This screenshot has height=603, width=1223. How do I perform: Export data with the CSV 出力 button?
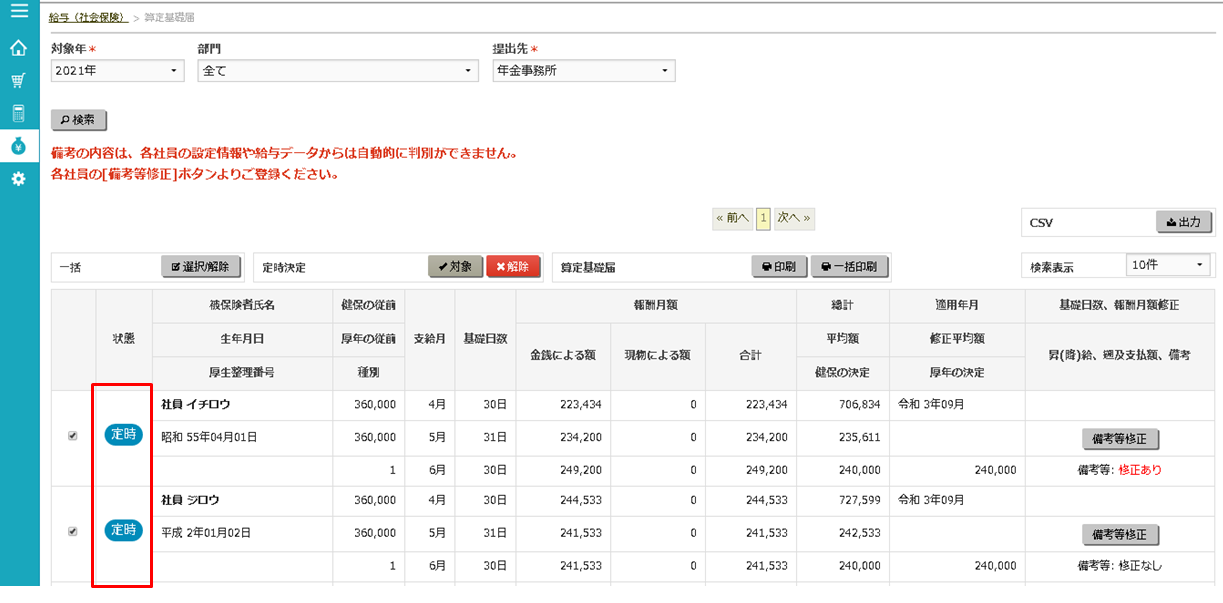click(x=1183, y=222)
